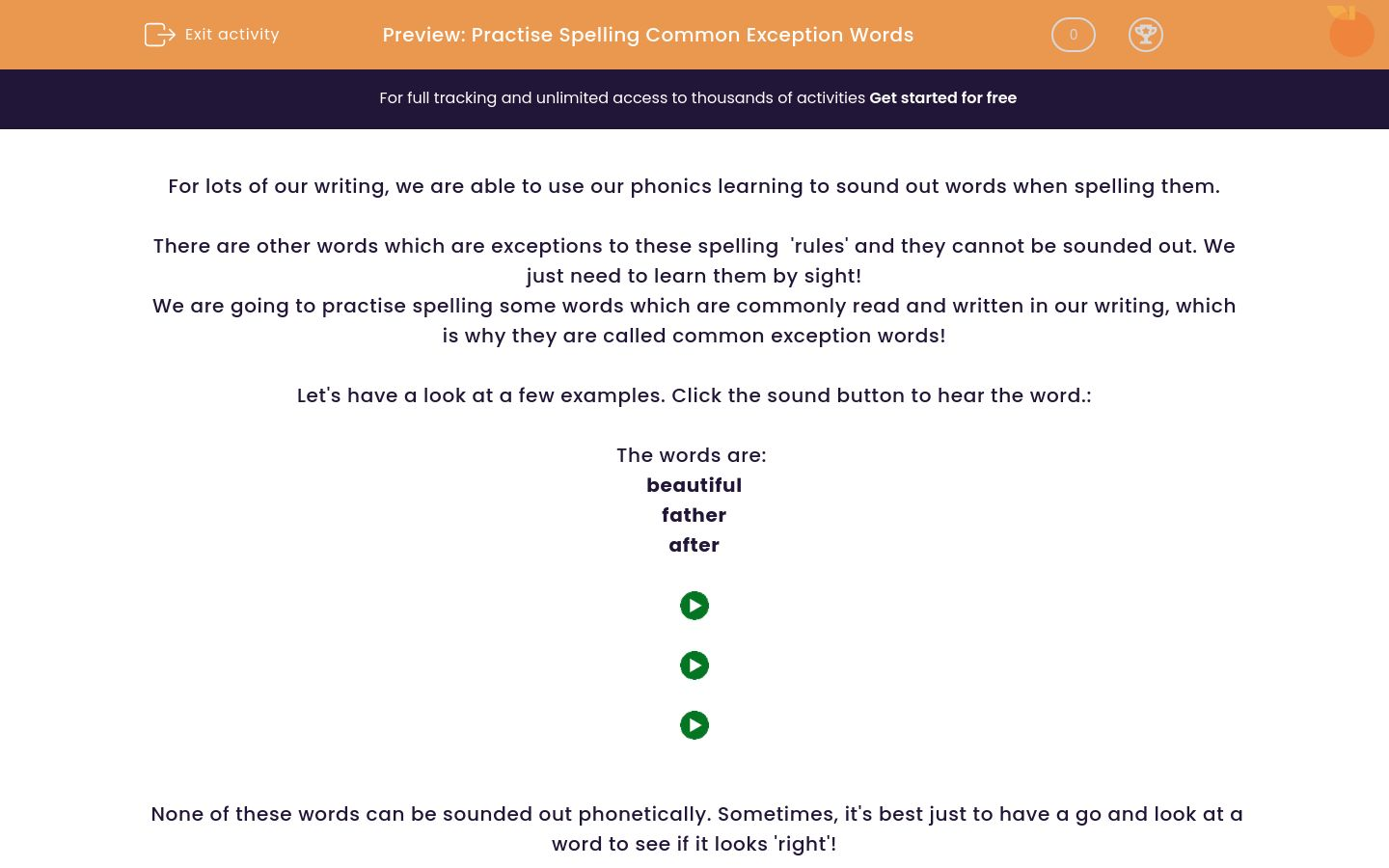Click the Exit activity label
The height and width of the screenshot is (868, 1389).
coord(231,34)
